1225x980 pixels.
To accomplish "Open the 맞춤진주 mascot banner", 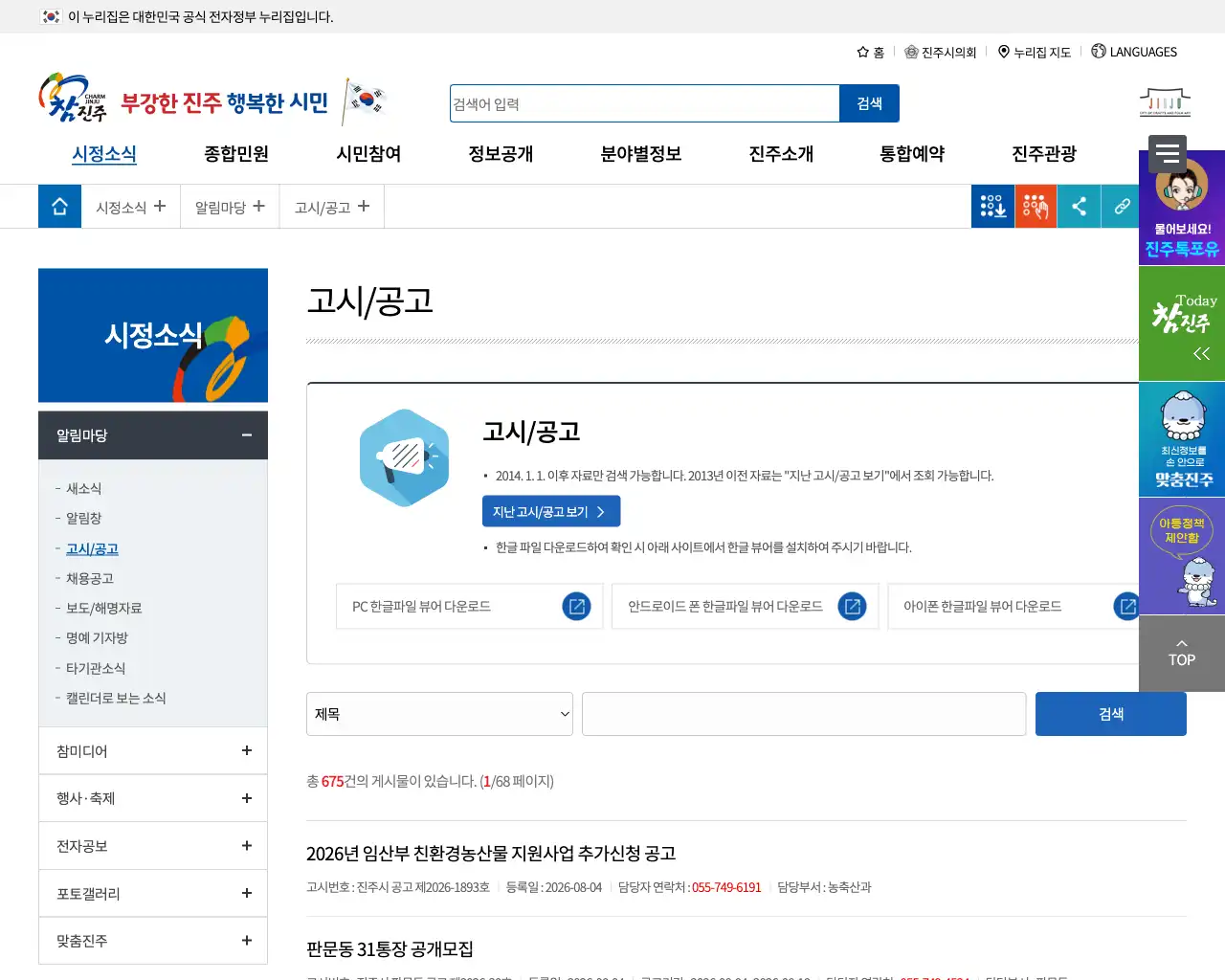I will point(1182,439).
